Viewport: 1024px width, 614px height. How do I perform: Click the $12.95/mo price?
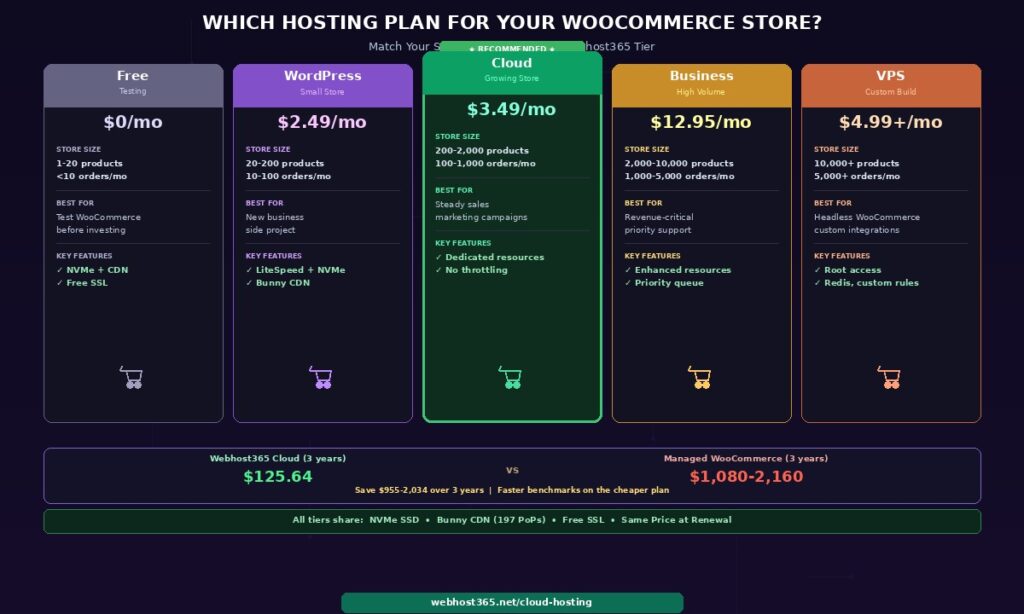click(701, 122)
